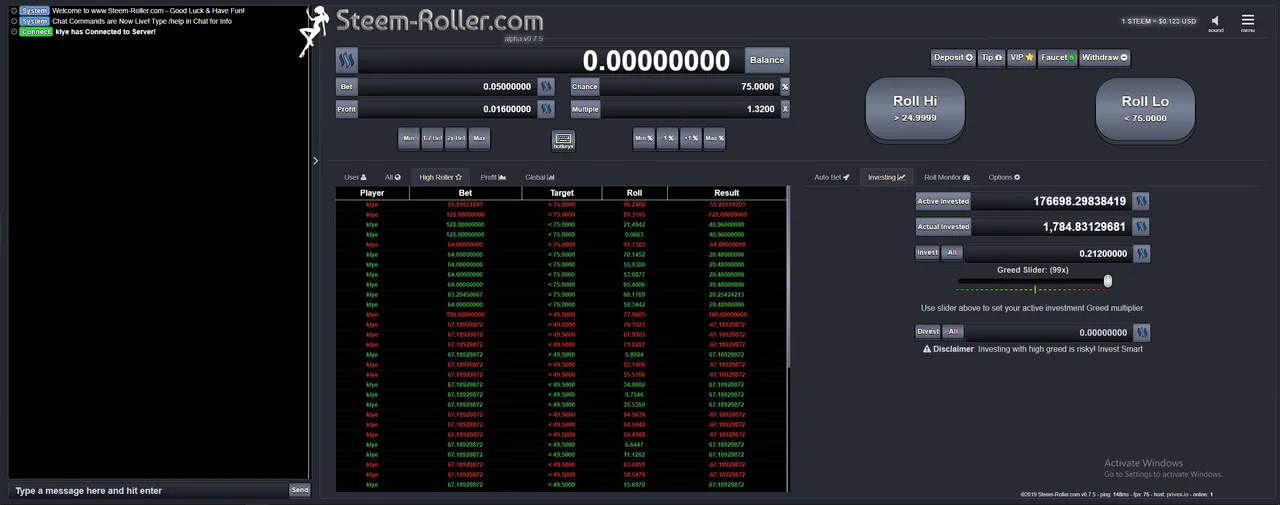Image resolution: width=1280 pixels, height=505 pixels.
Task: Edit the Divest amount field
Action: click(1048, 332)
